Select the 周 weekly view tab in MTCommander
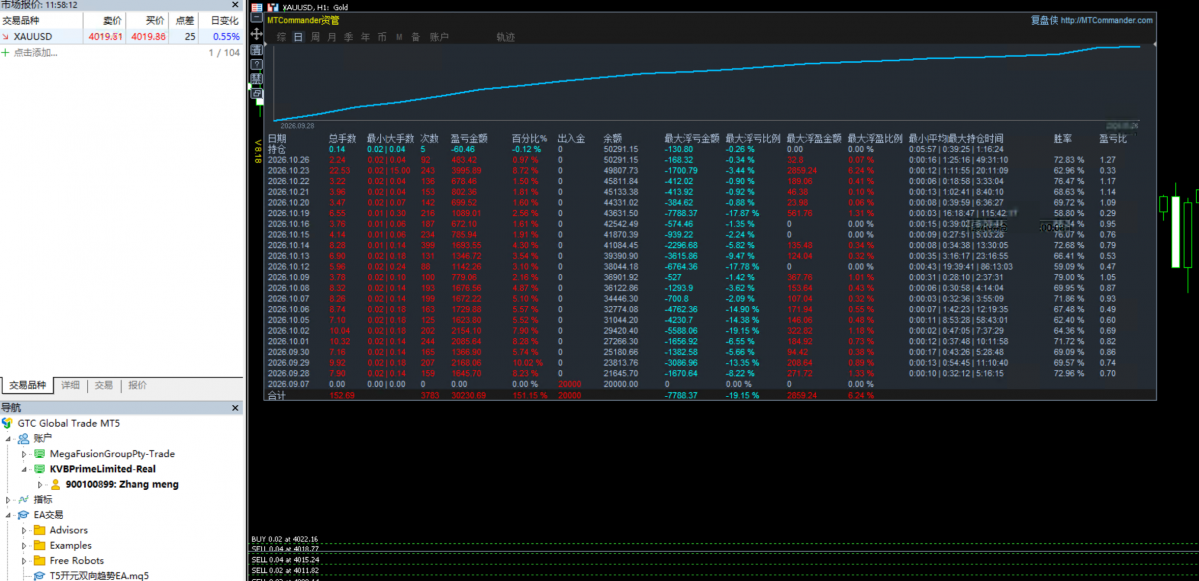1199x581 pixels. pyautogui.click(x=315, y=37)
